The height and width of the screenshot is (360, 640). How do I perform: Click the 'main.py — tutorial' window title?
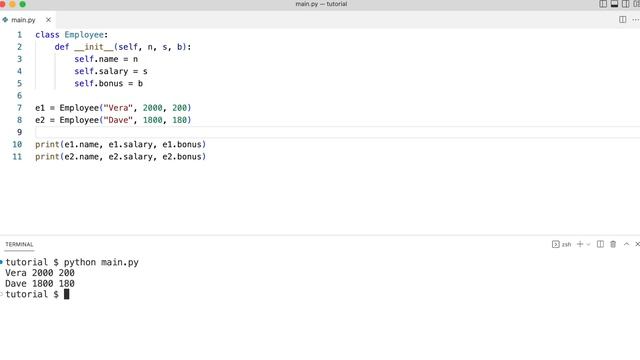click(x=321, y=4)
